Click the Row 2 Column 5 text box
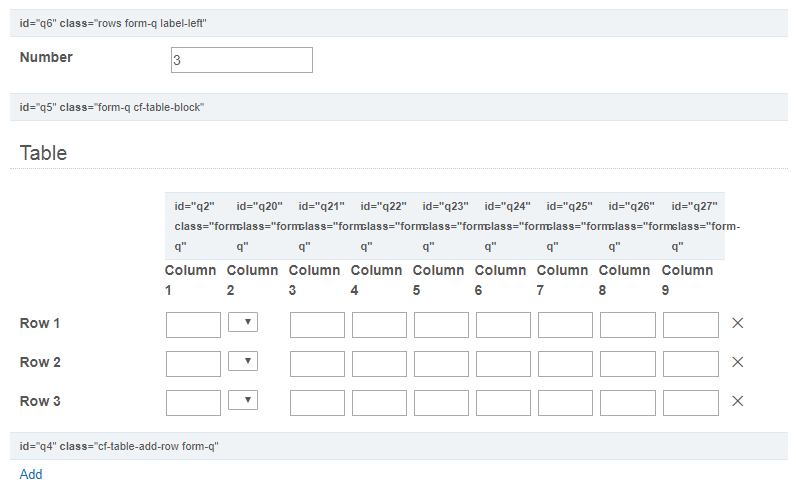 441,363
